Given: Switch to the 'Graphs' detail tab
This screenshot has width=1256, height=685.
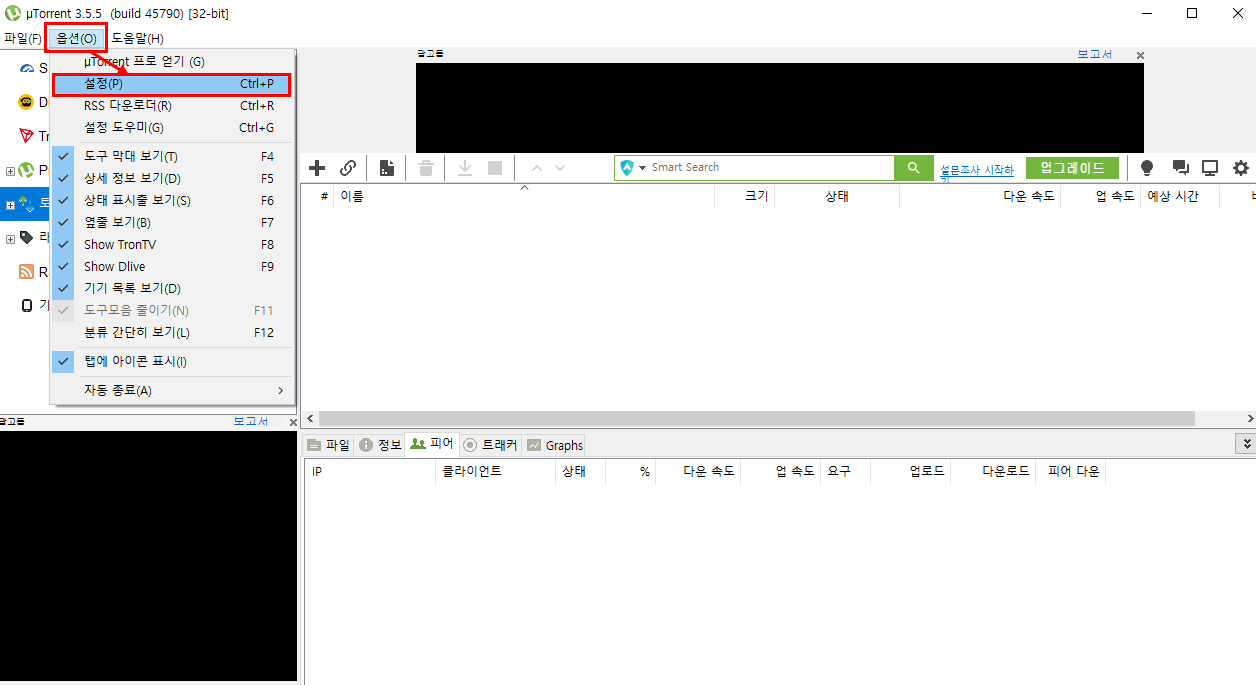Looking at the screenshot, I should coord(554,445).
